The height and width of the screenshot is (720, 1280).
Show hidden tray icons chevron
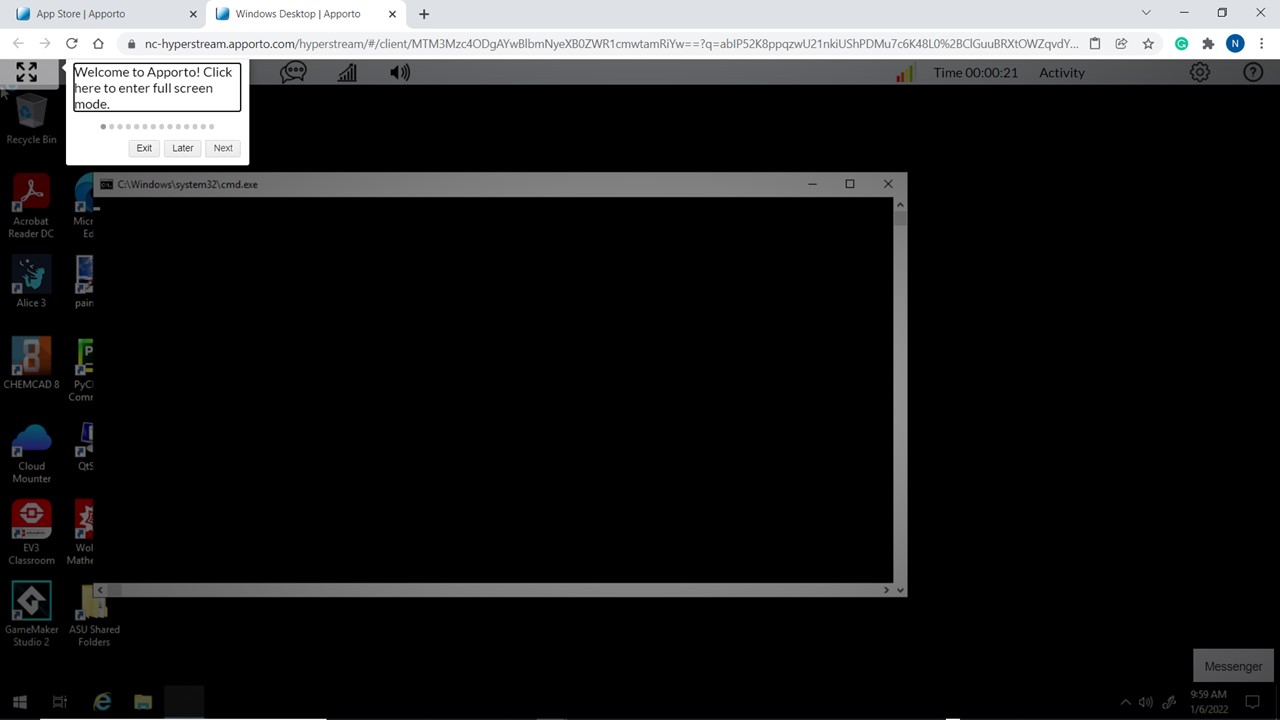pos(1125,702)
